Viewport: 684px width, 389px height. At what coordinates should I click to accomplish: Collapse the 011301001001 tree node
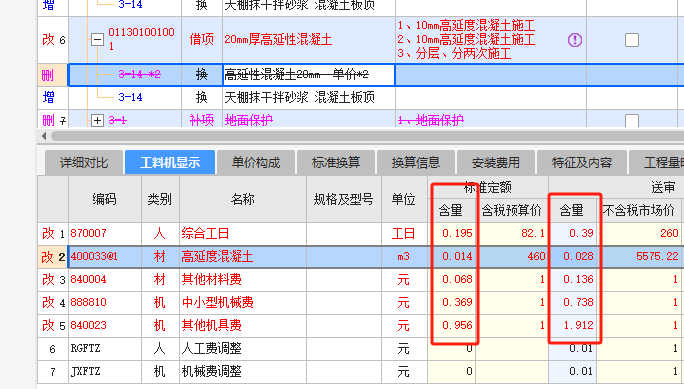[x=97, y=40]
